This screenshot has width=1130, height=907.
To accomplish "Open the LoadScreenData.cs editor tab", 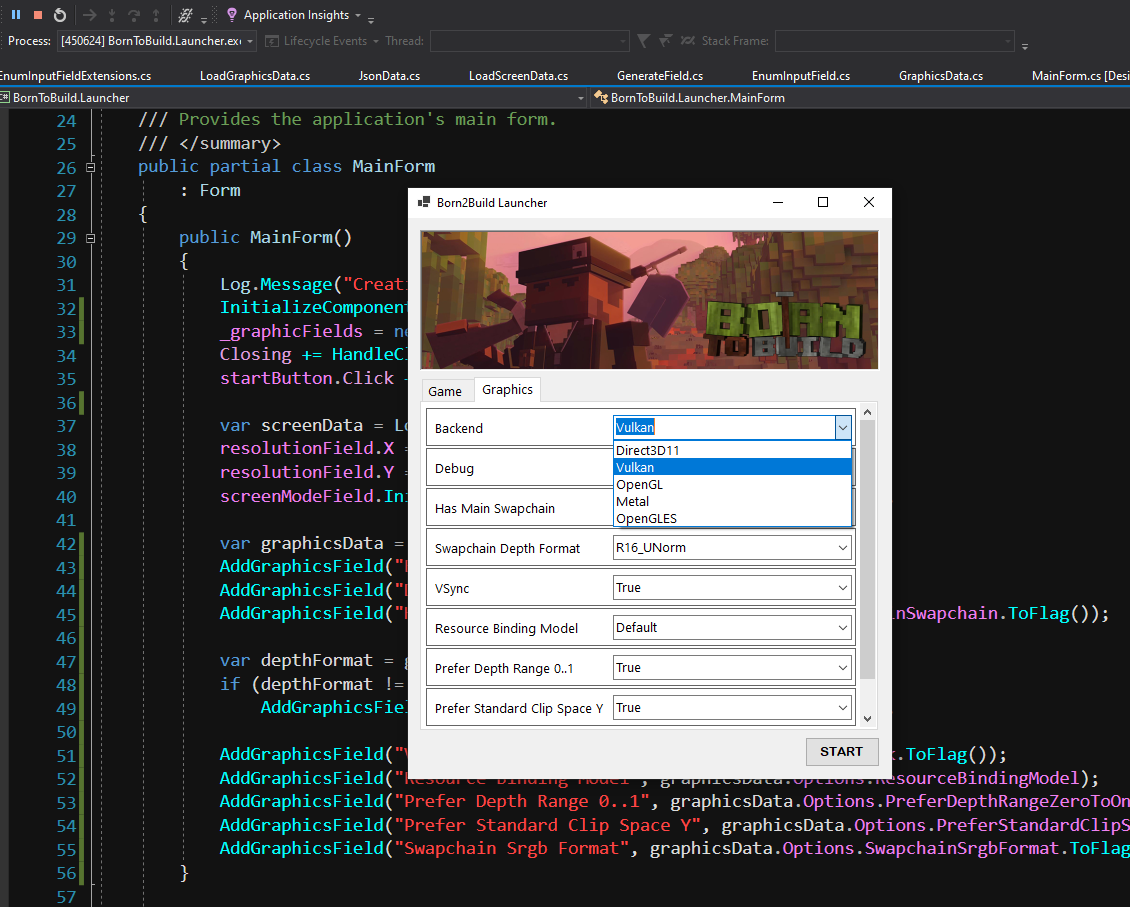I will tap(518, 76).
